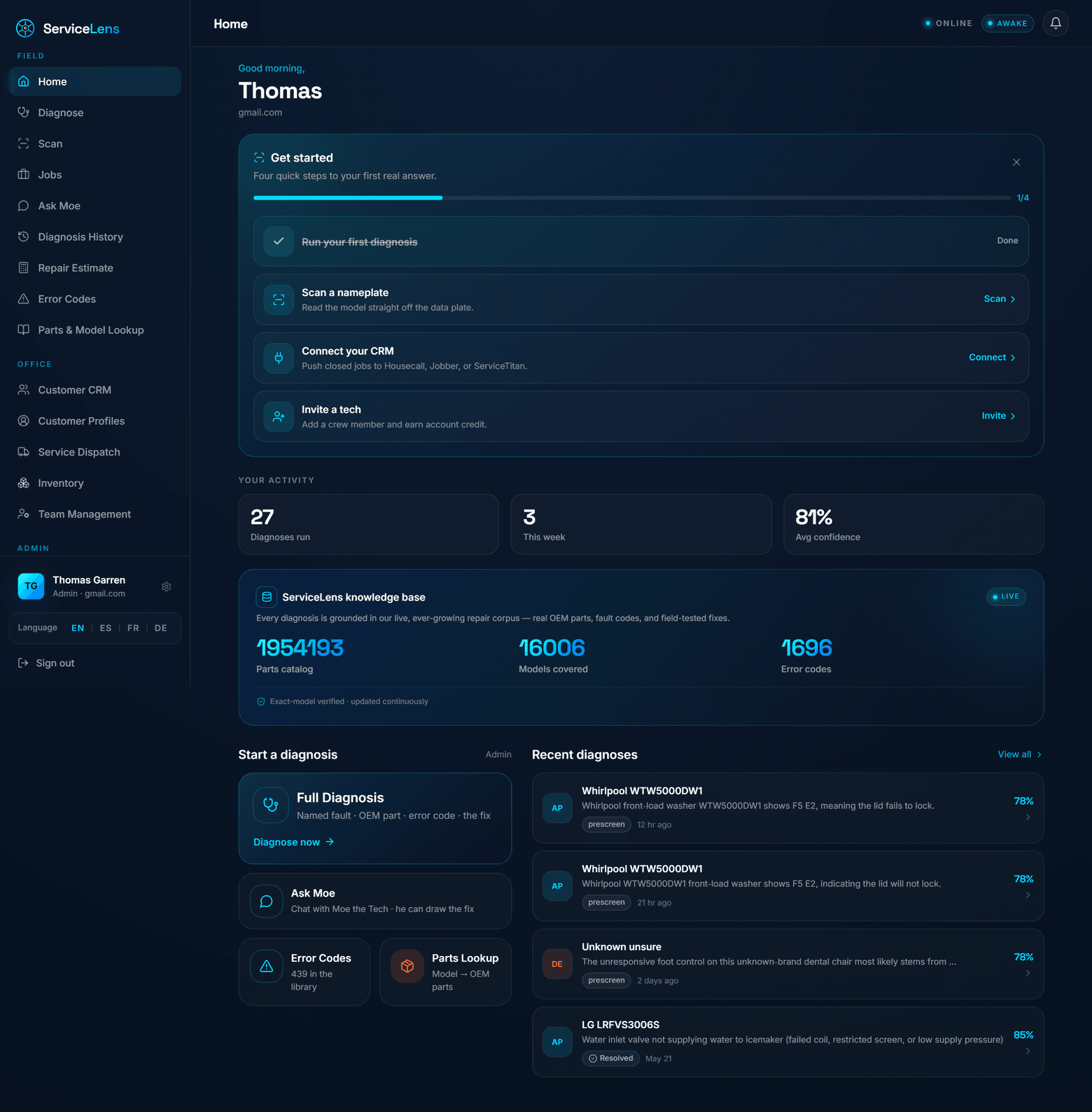Click the Get started progress bar
Viewport: 1092px width, 1112px height.
632,198
